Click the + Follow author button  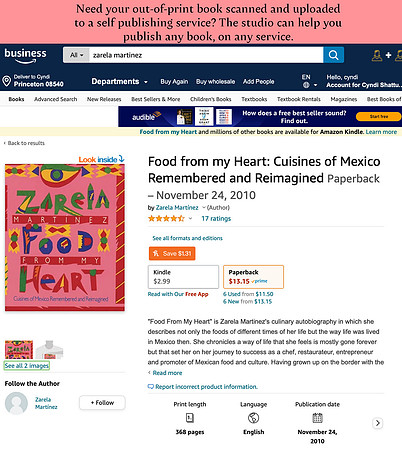click(x=102, y=403)
